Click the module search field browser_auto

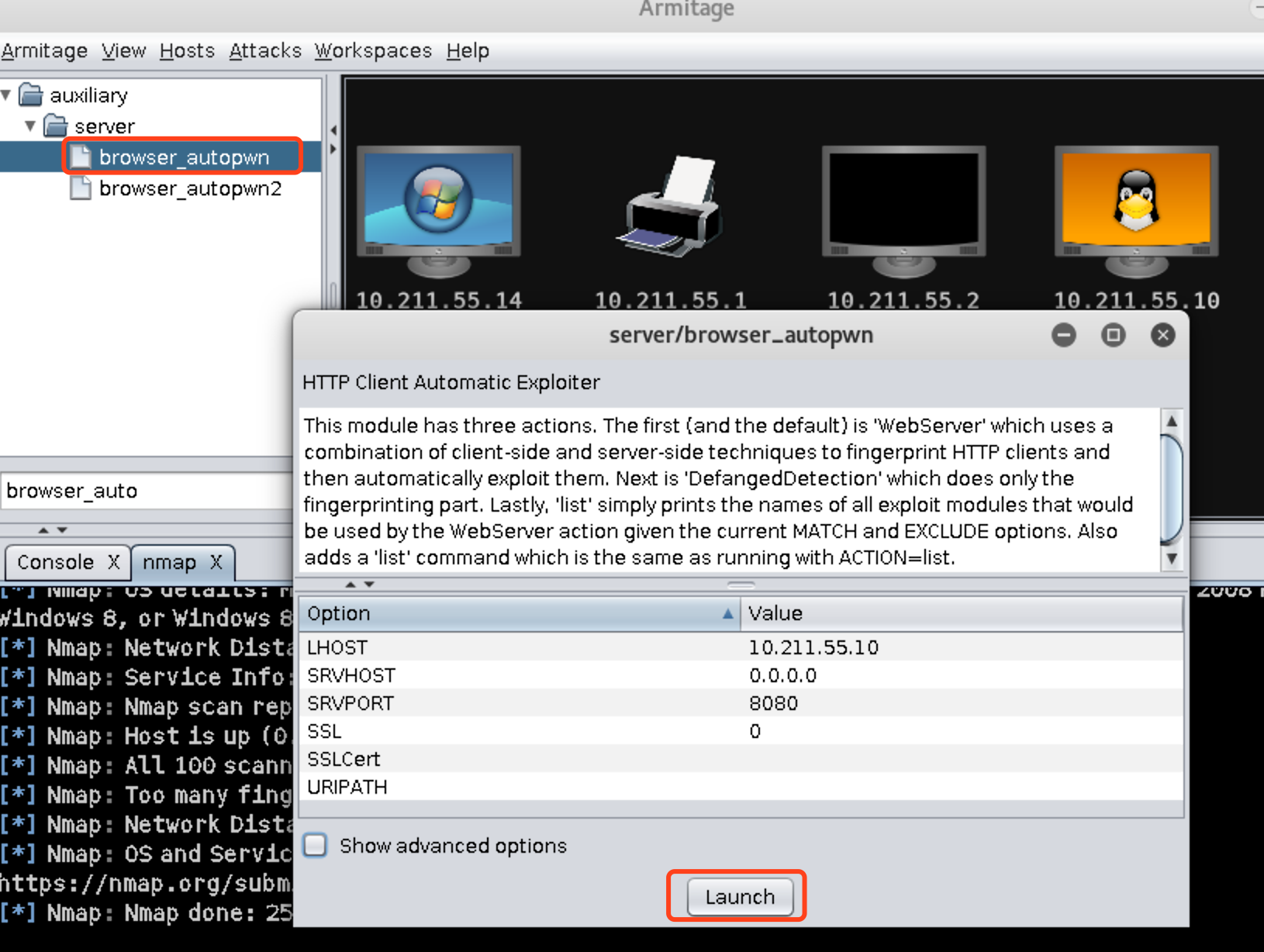pyautogui.click(x=147, y=491)
